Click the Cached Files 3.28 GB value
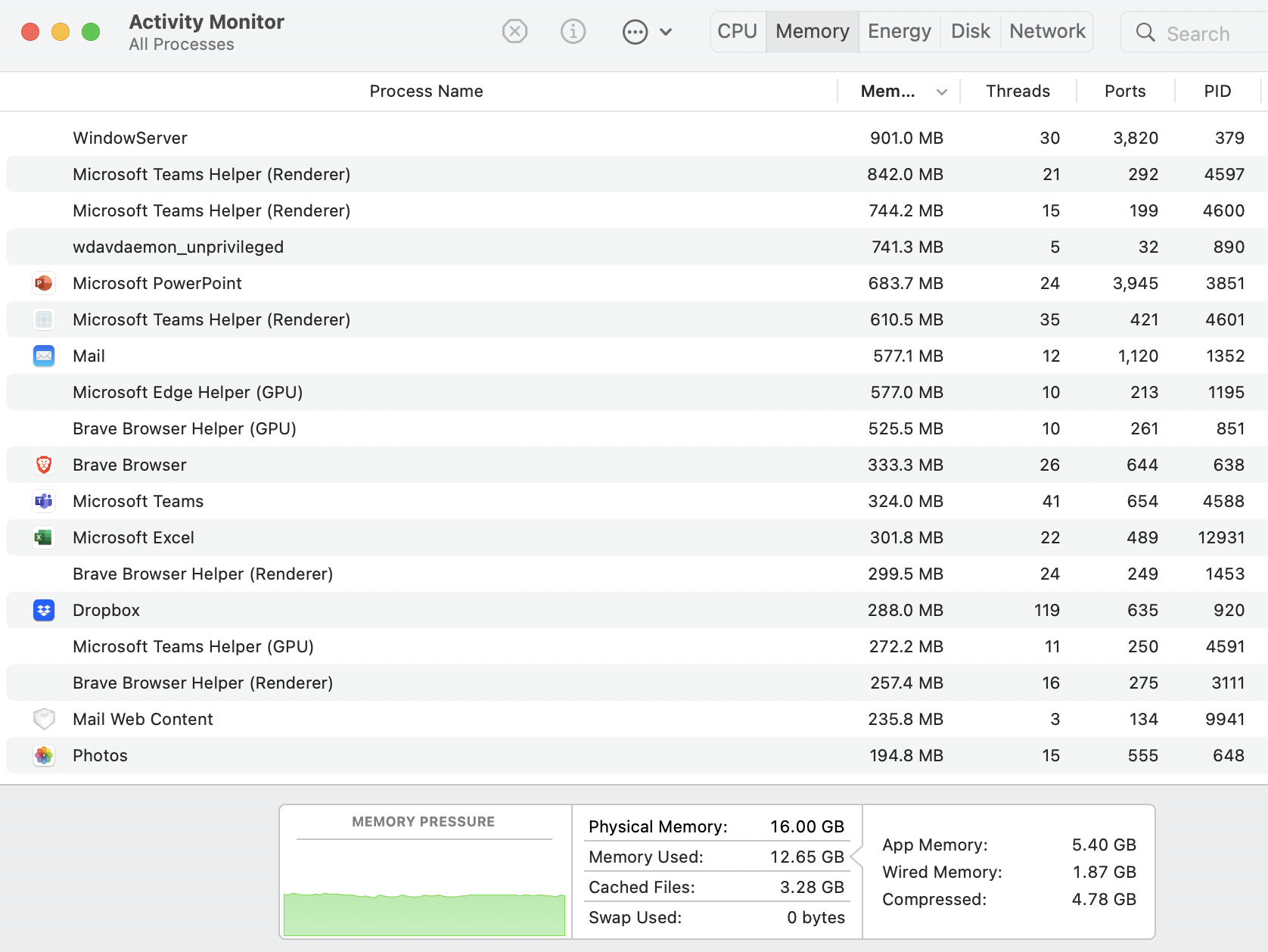 pos(812,888)
